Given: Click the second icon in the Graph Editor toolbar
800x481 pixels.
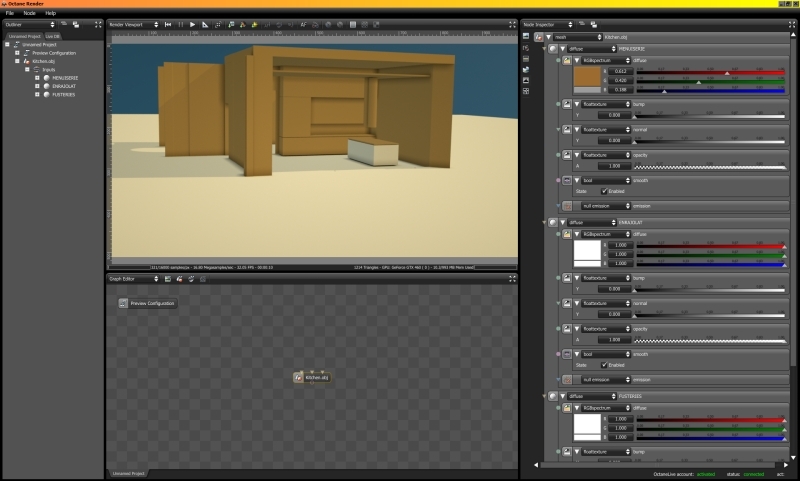Looking at the screenshot, I should [x=180, y=279].
